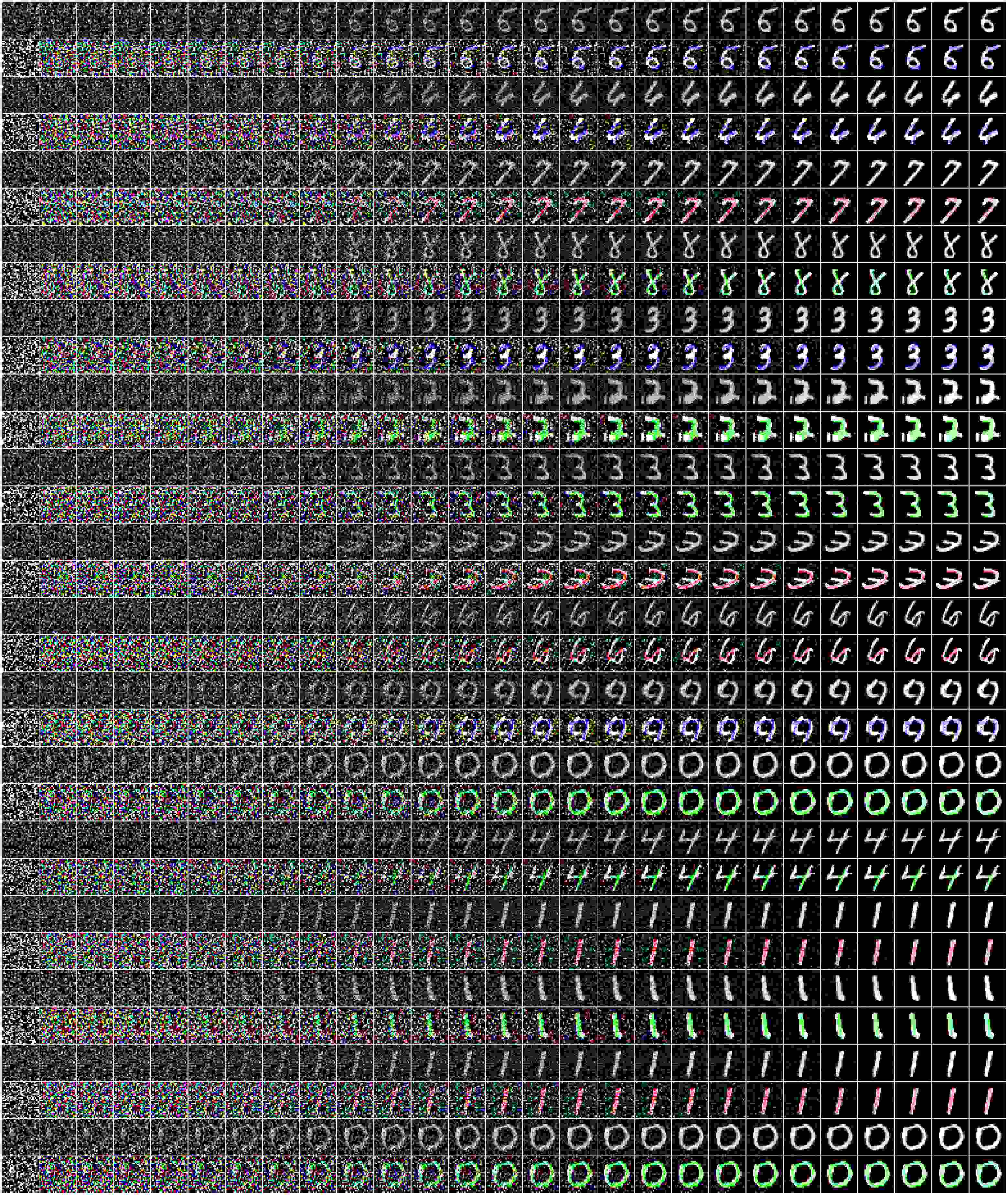Click the final clean blue digit 3
This screenshot has width=1008, height=1195.
click(x=989, y=355)
